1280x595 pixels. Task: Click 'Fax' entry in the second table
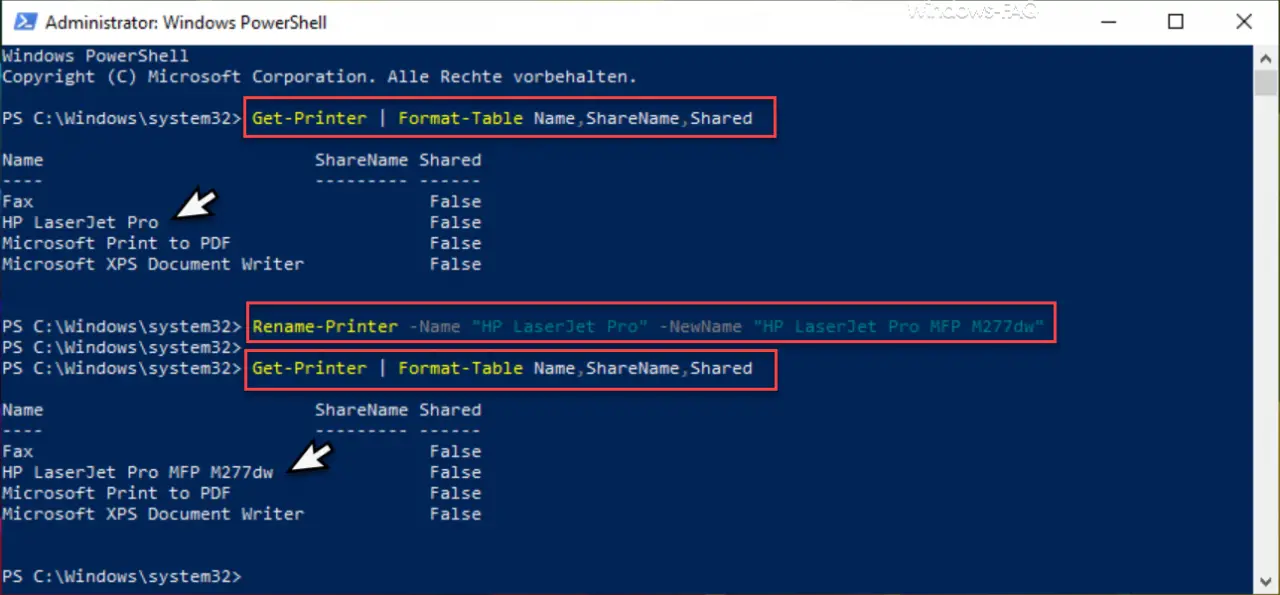click(18, 451)
